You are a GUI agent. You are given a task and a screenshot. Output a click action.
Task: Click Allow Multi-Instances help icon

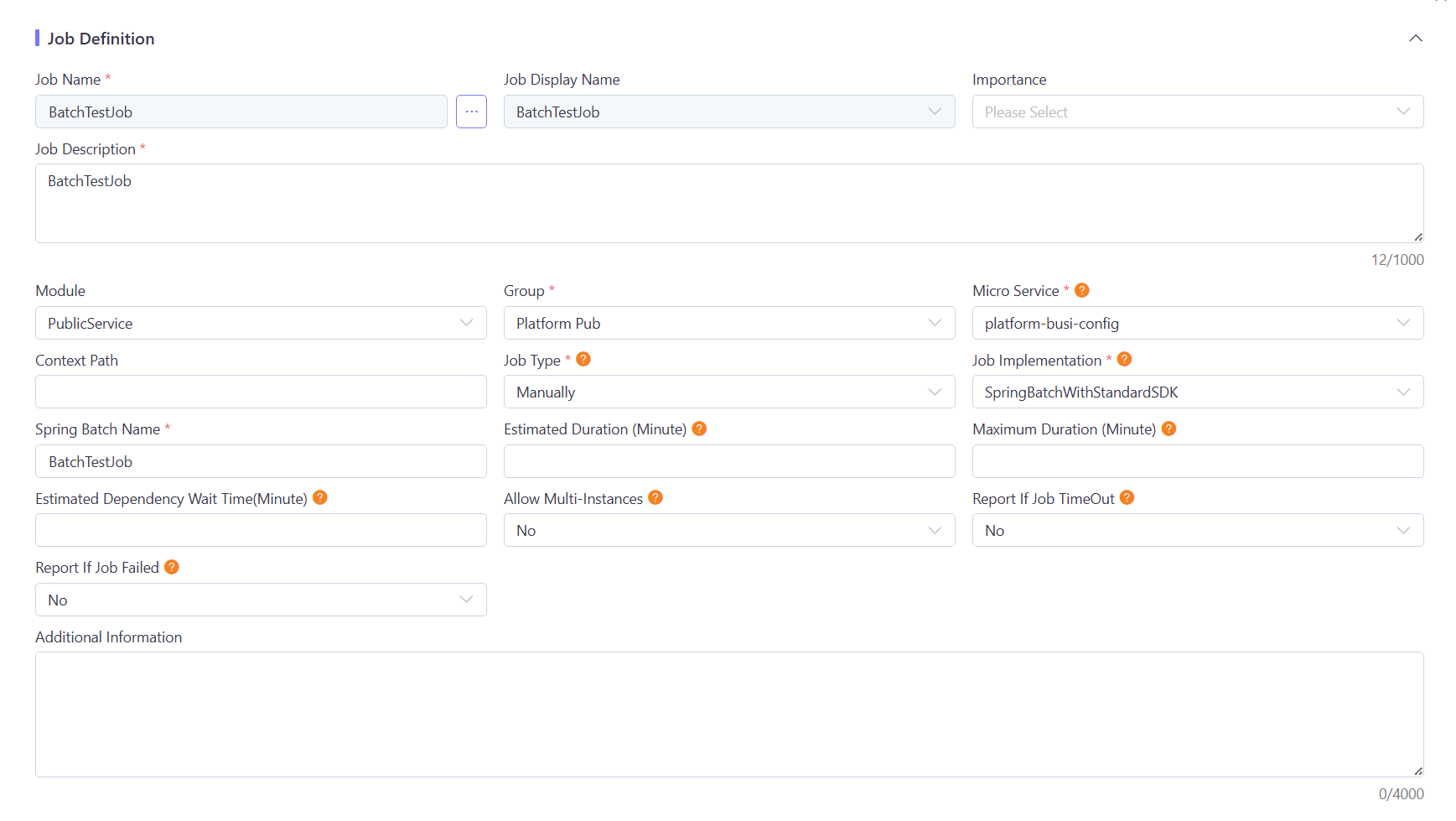click(x=655, y=497)
